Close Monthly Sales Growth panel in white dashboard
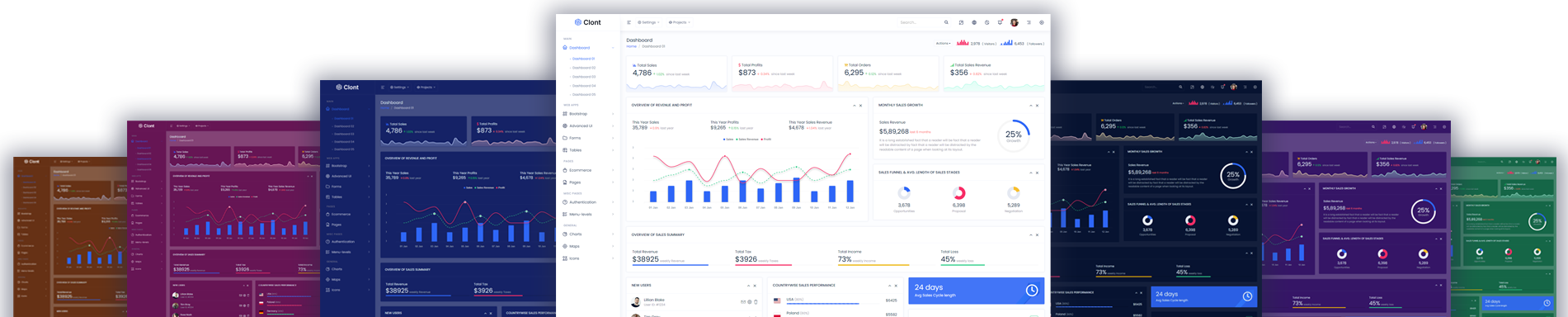This screenshot has height=317, width=1568. (1037, 106)
